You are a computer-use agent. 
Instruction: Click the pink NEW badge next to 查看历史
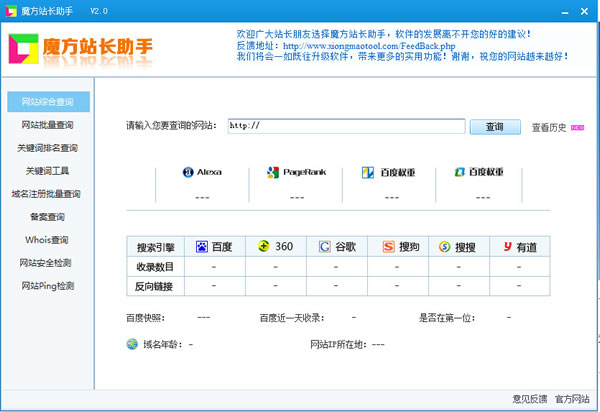tap(577, 127)
